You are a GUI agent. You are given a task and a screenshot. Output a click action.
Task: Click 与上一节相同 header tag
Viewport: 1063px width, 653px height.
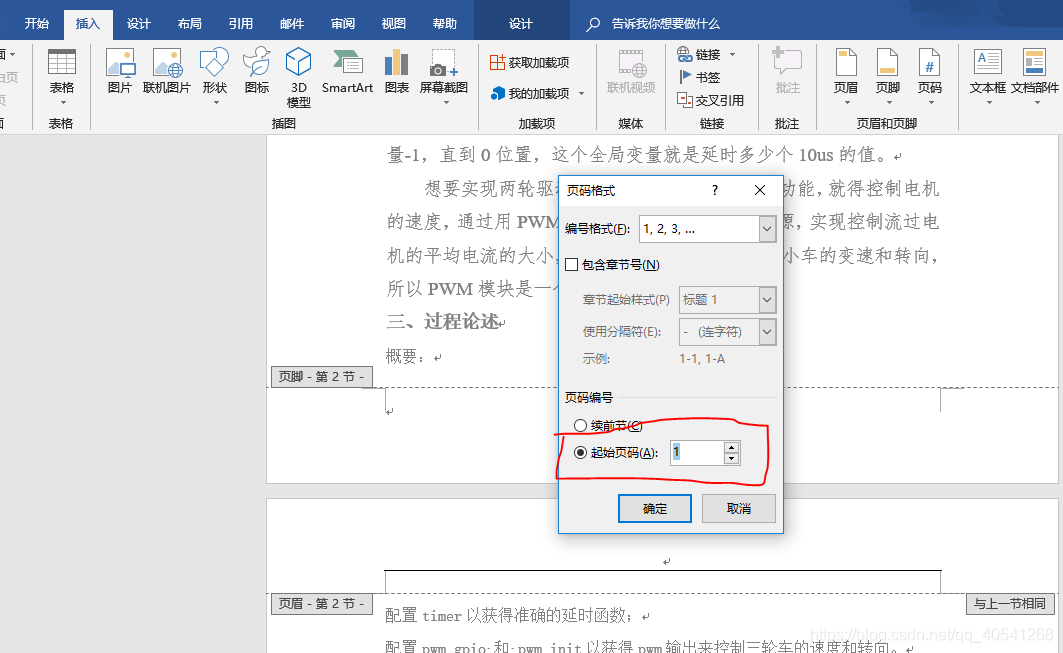[x=1009, y=603]
